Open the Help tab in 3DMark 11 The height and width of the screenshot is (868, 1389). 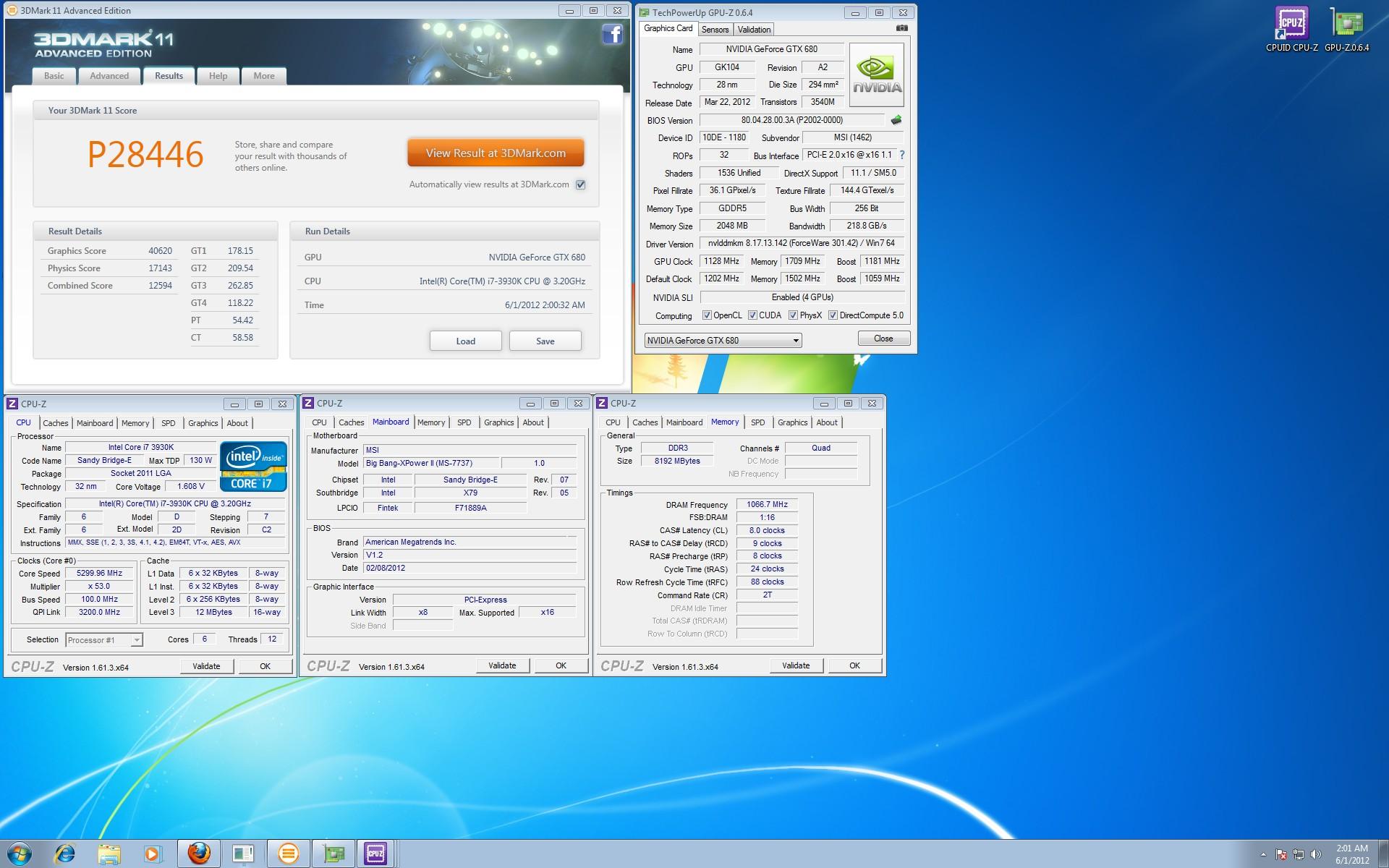218,76
